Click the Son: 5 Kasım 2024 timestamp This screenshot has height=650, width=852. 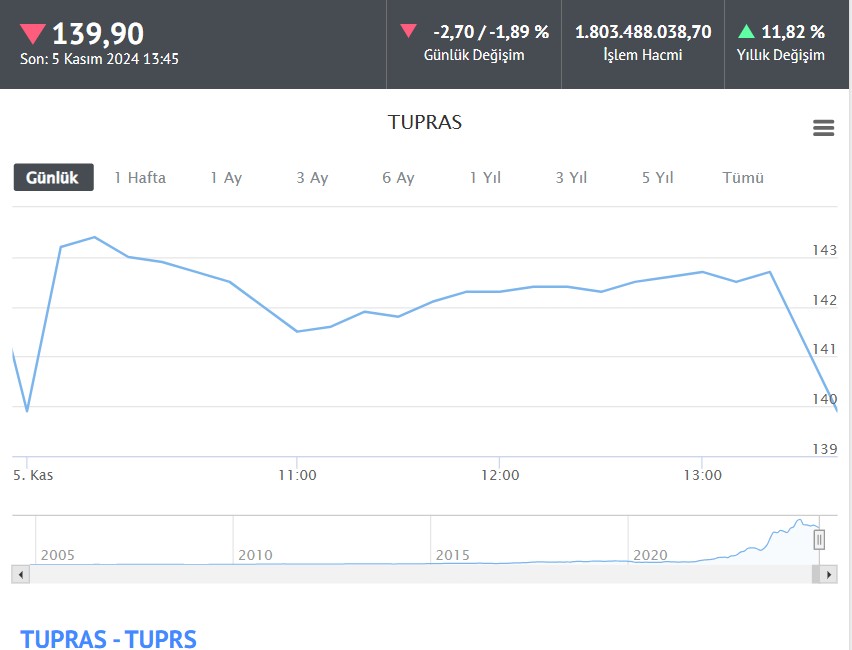(x=99, y=59)
